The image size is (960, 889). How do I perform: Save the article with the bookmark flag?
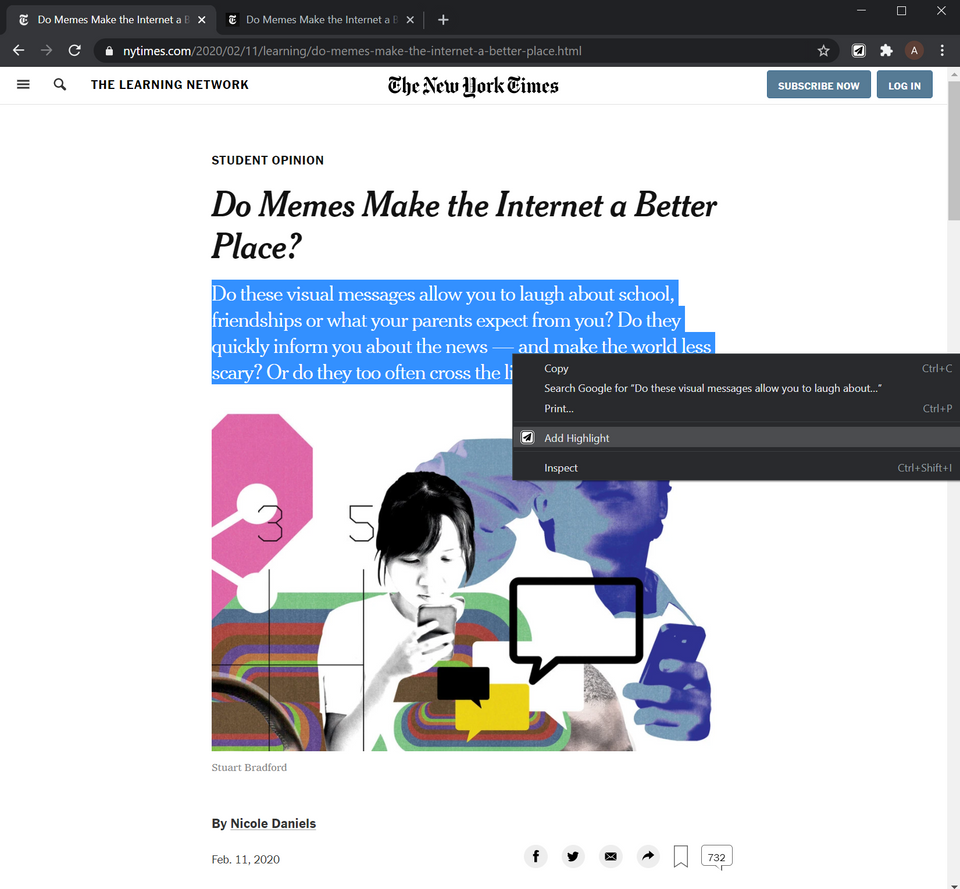pos(681,856)
